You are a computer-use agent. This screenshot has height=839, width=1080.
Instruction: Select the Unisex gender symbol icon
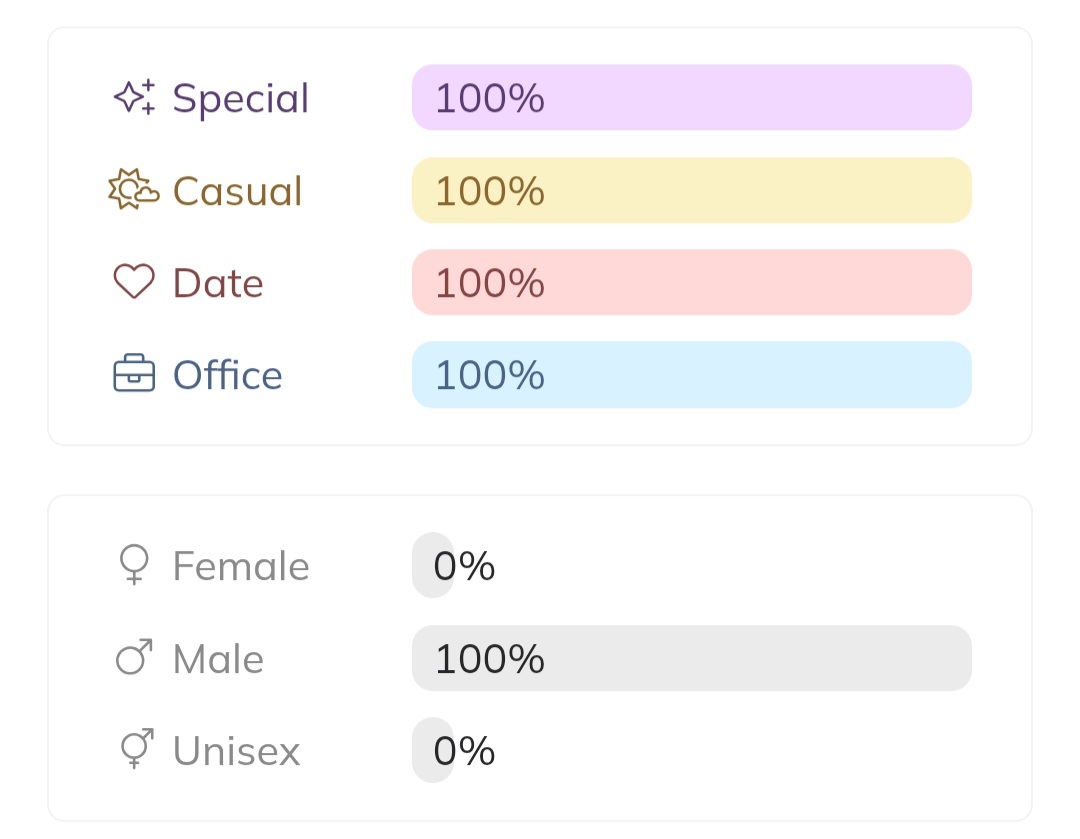pyautogui.click(x=134, y=750)
